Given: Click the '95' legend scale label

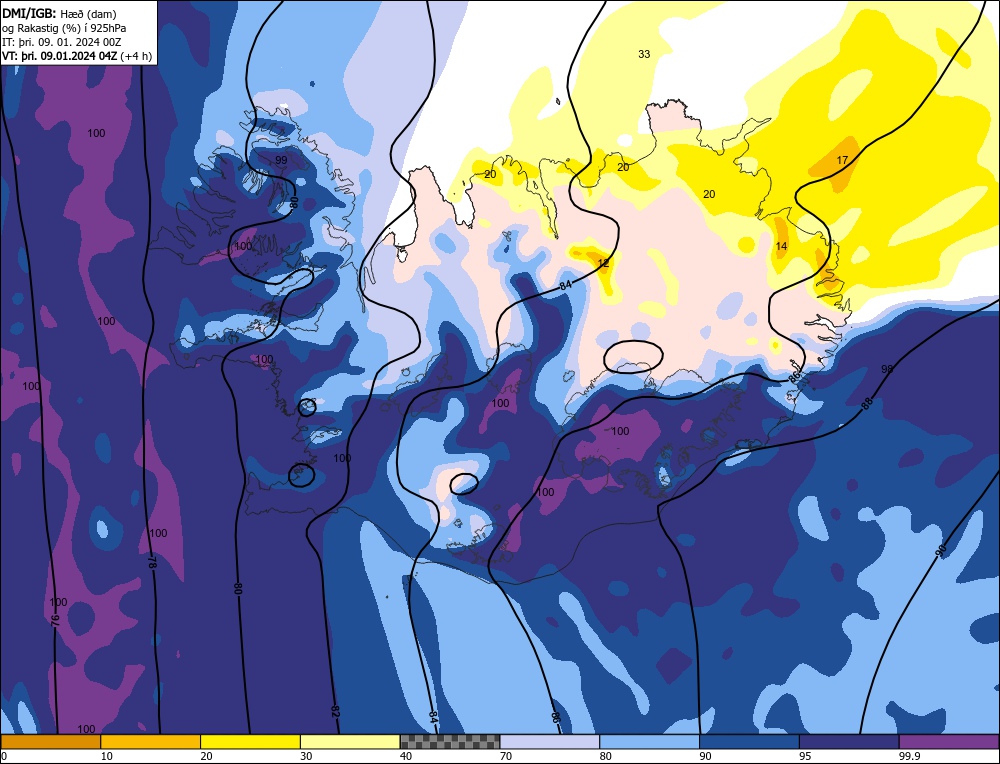Looking at the screenshot, I should 805,756.
